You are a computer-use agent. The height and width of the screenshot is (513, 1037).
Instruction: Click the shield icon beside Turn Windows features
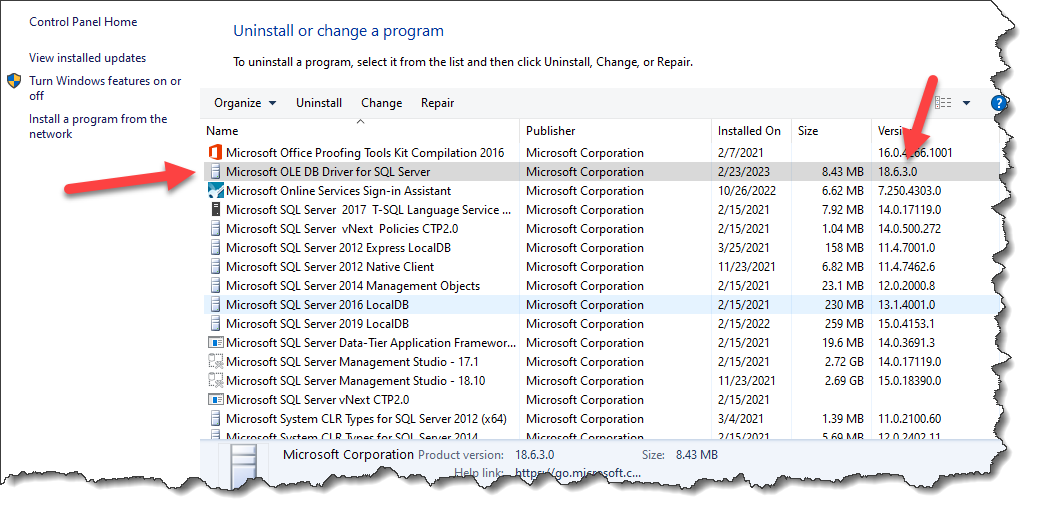click(14, 81)
